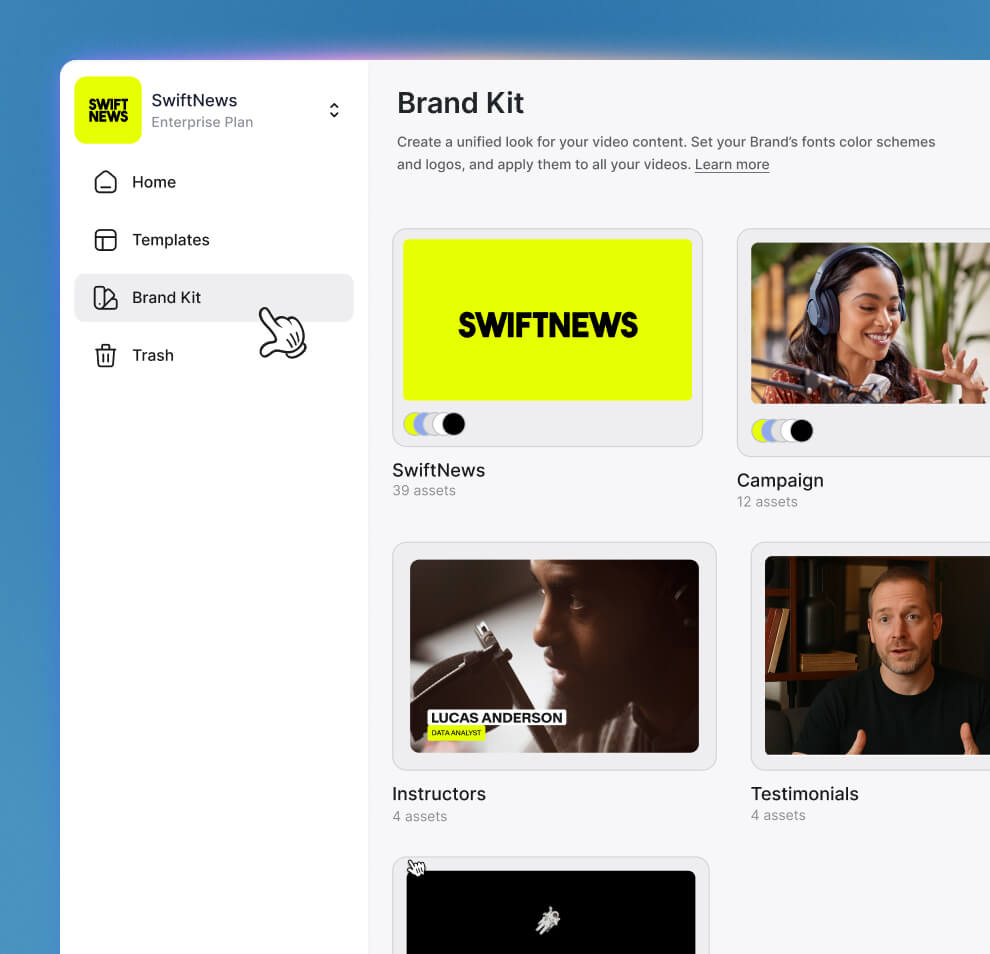The width and height of the screenshot is (990, 954).
Task: Click the Instructors kit title
Action: 439,794
